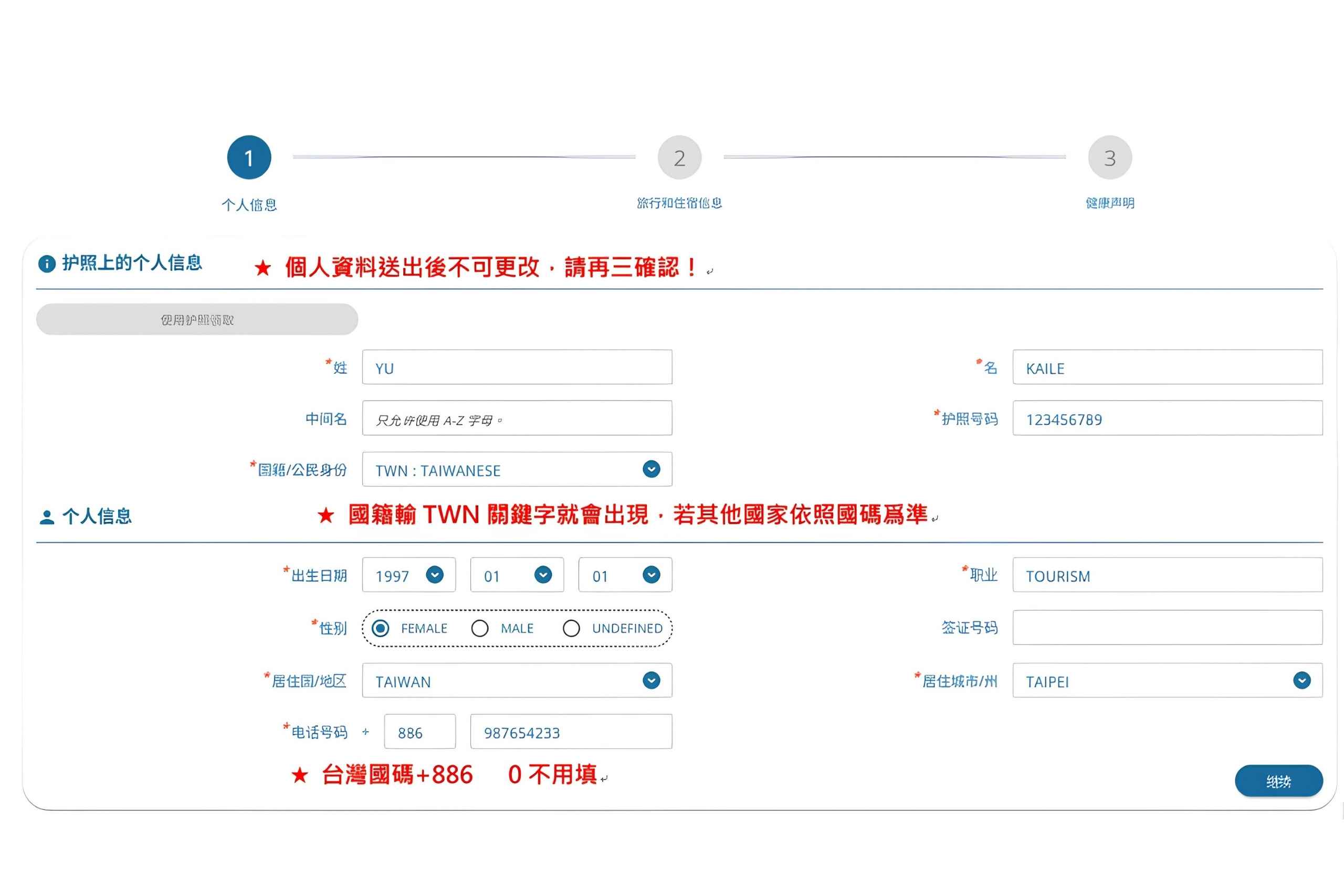Go to step 3 健康声明 circle

click(x=1110, y=157)
